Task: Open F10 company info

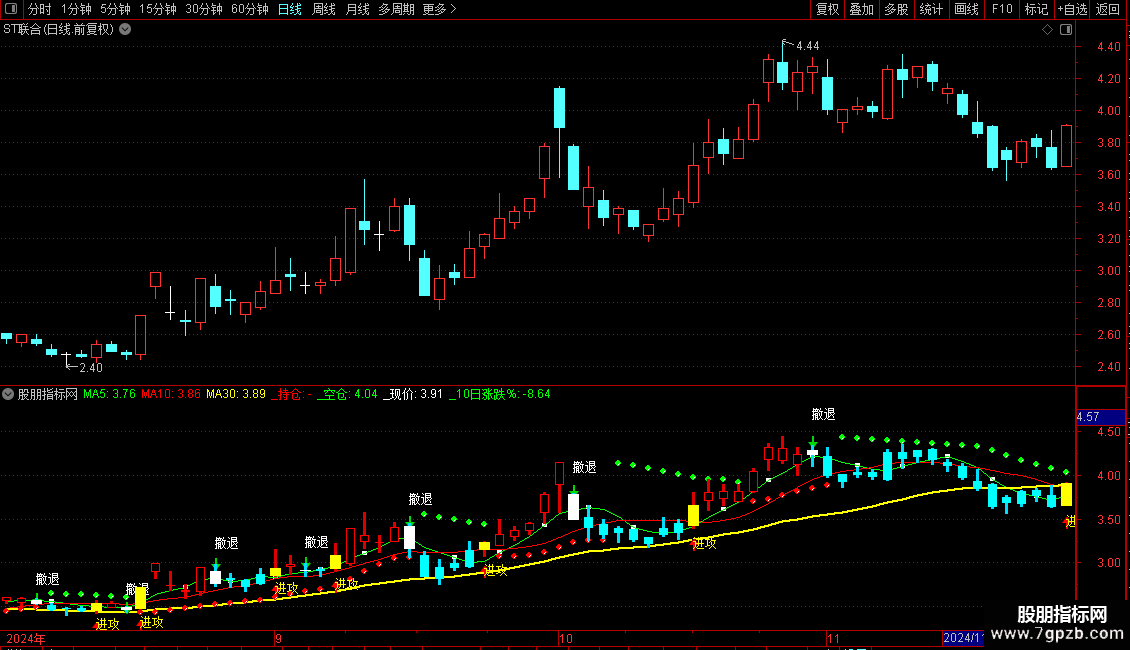Action: (x=1002, y=9)
